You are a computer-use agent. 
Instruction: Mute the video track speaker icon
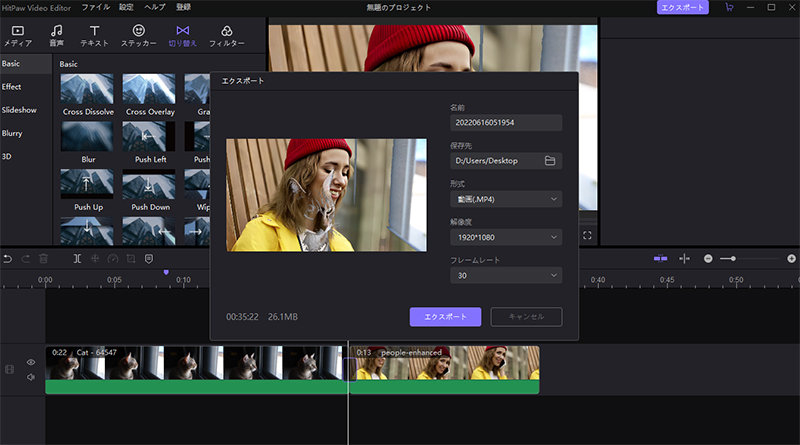(31, 377)
